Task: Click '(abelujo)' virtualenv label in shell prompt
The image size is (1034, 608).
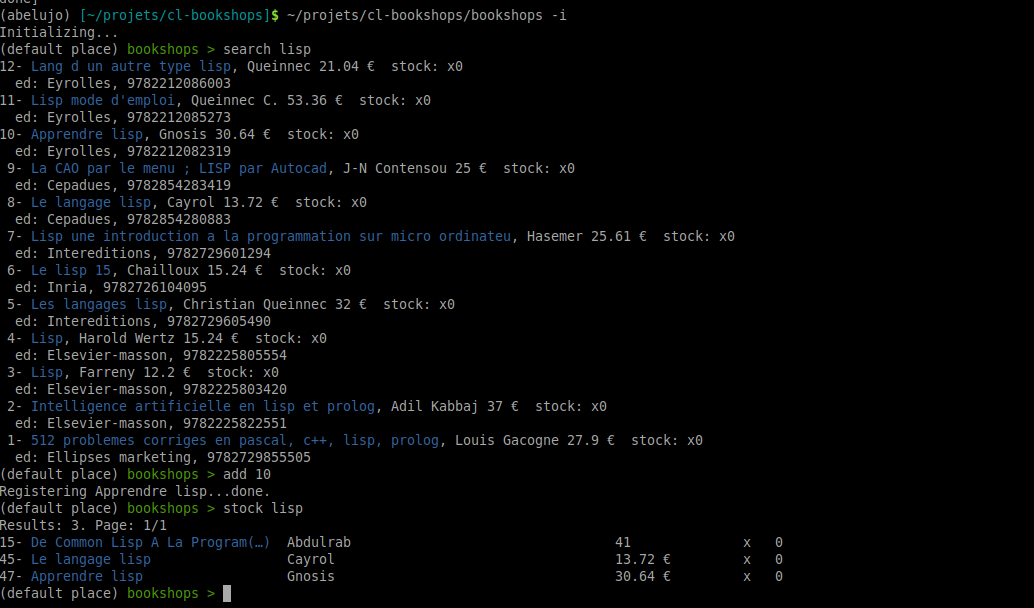Action: pos(36,15)
